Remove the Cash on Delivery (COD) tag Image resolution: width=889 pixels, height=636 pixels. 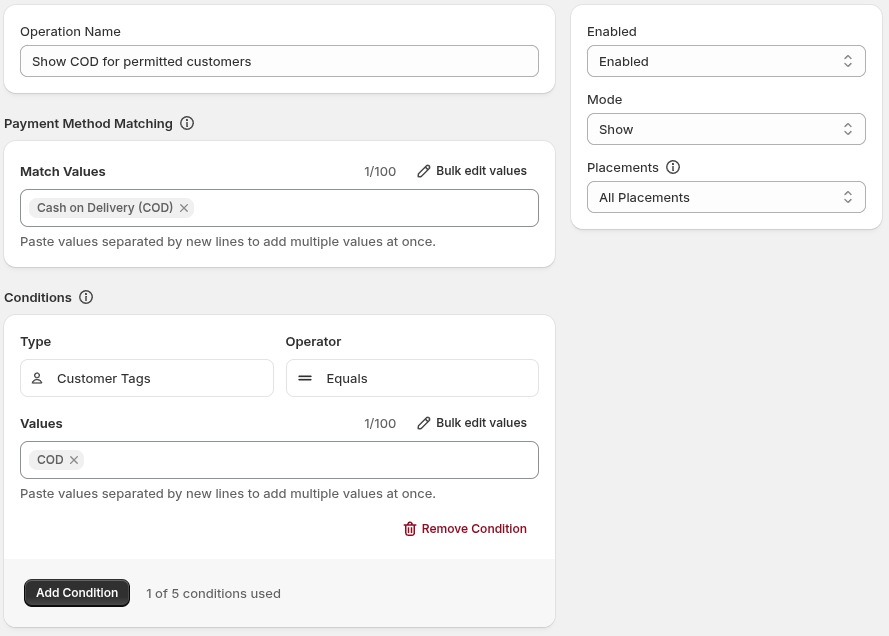[x=184, y=208]
